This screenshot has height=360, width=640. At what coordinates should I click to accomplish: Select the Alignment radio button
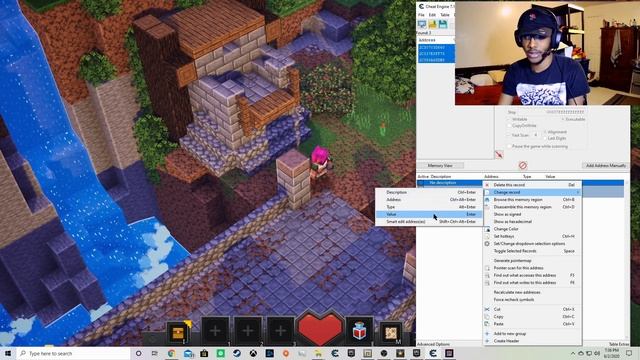pos(545,132)
